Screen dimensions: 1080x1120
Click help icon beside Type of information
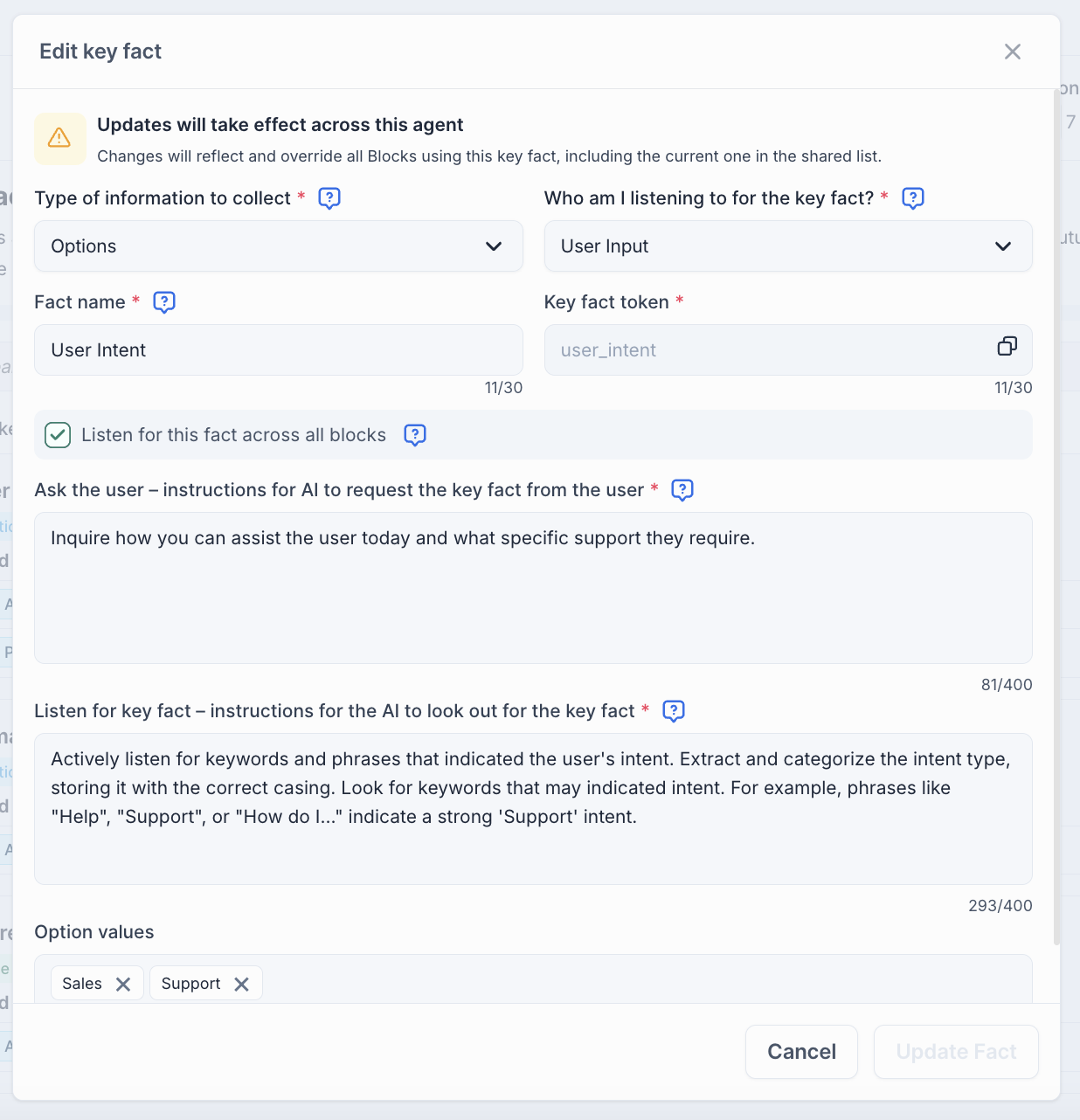329,198
